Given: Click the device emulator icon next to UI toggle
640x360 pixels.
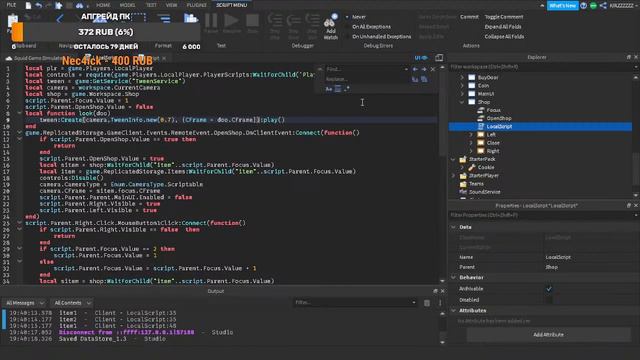Looking at the screenshot, I should pos(439,58).
